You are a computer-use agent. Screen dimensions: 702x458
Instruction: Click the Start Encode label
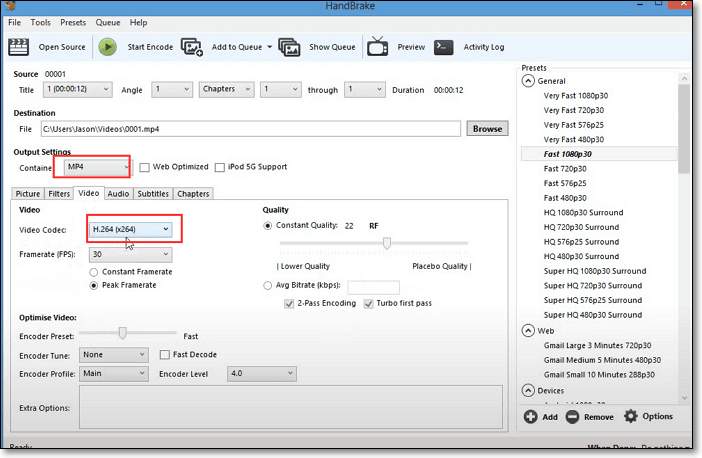pos(150,47)
